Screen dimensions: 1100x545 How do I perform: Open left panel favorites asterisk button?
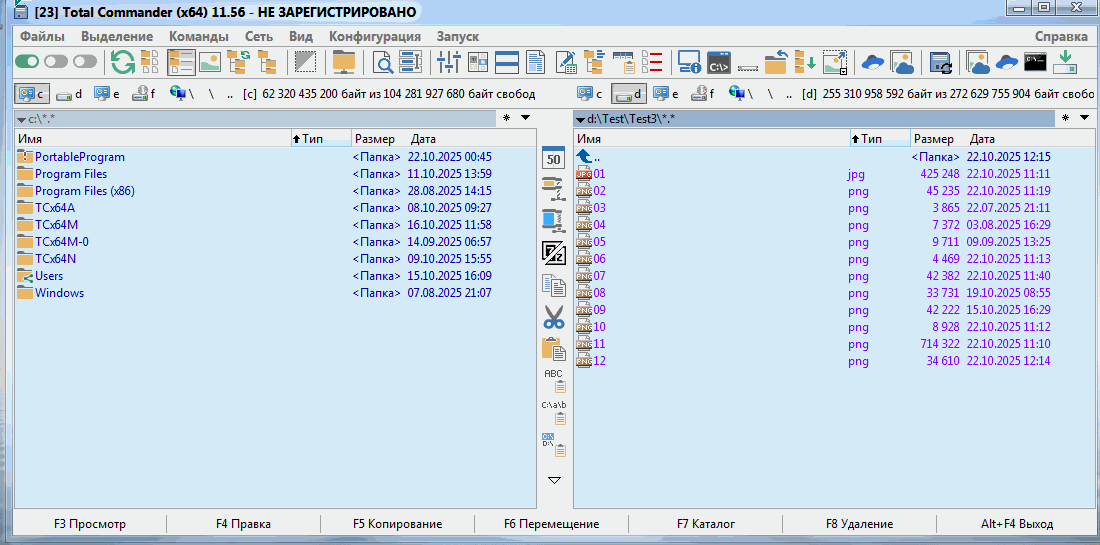pyautogui.click(x=507, y=118)
